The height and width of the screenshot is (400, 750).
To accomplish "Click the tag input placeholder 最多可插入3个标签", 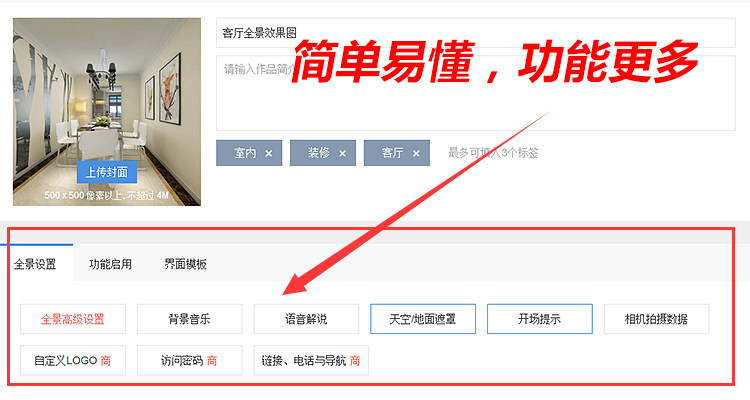I will pyautogui.click(x=493, y=153).
